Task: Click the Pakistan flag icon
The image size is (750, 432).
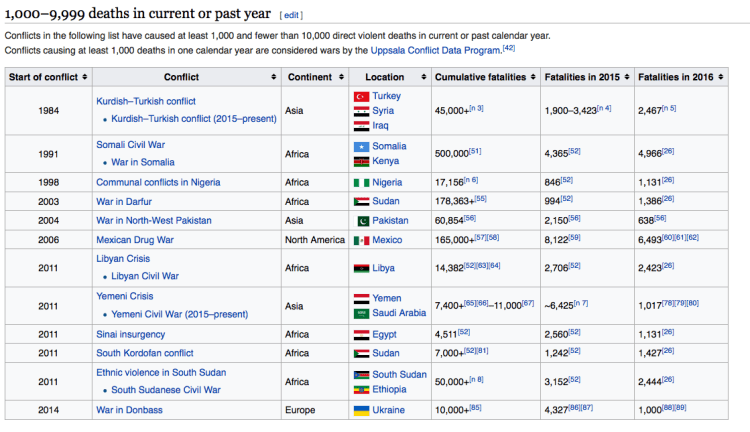Action: coord(363,220)
